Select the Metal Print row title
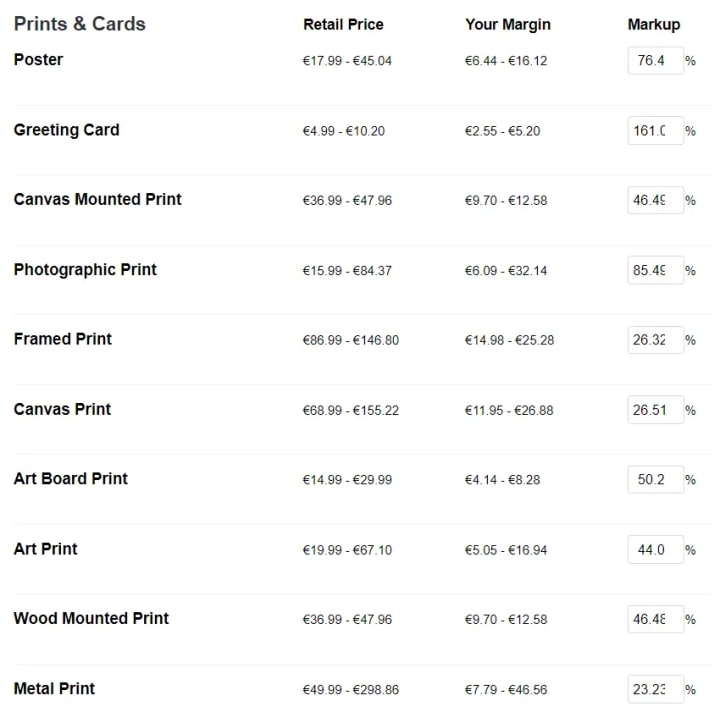The height and width of the screenshot is (712, 720). tap(54, 689)
